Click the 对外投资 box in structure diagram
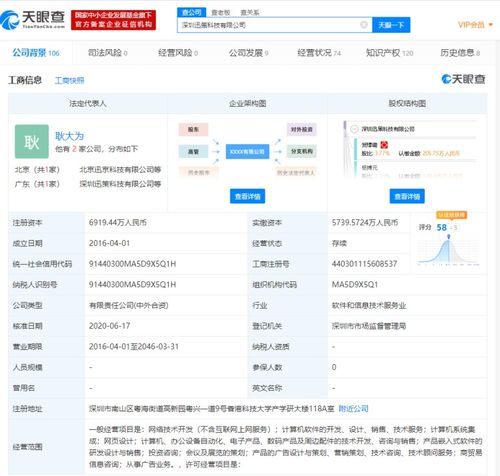The height and width of the screenshot is (476, 500). 302,129
